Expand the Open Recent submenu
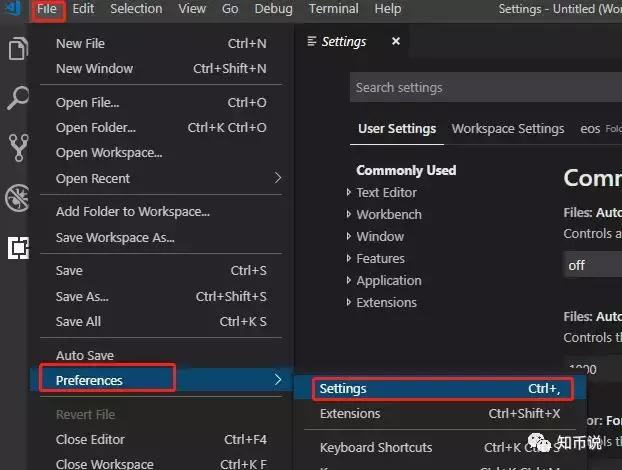The height and width of the screenshot is (470, 622). click(x=161, y=178)
